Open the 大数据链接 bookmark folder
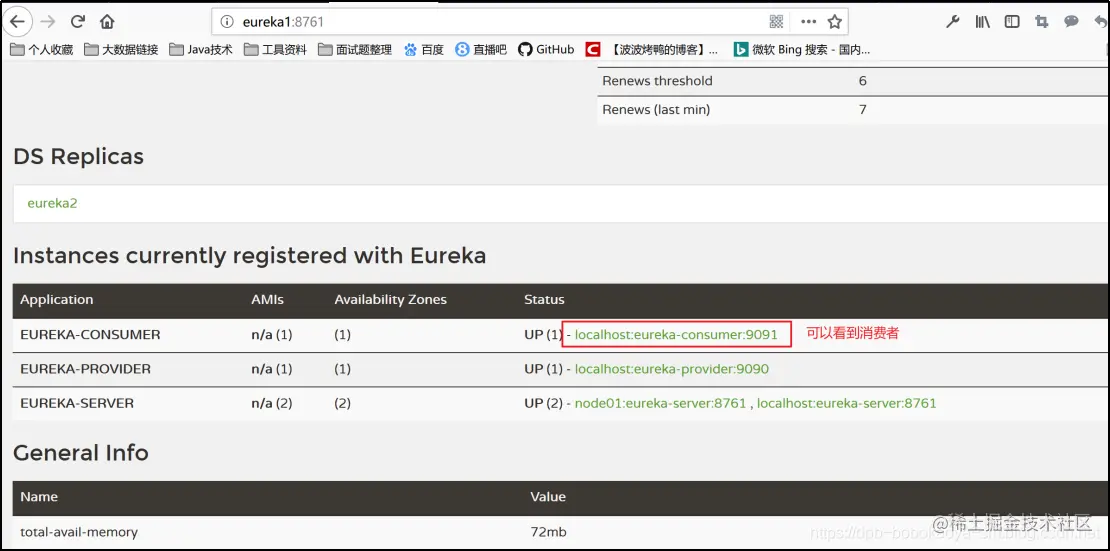Image resolution: width=1110 pixels, height=551 pixels. (121, 50)
